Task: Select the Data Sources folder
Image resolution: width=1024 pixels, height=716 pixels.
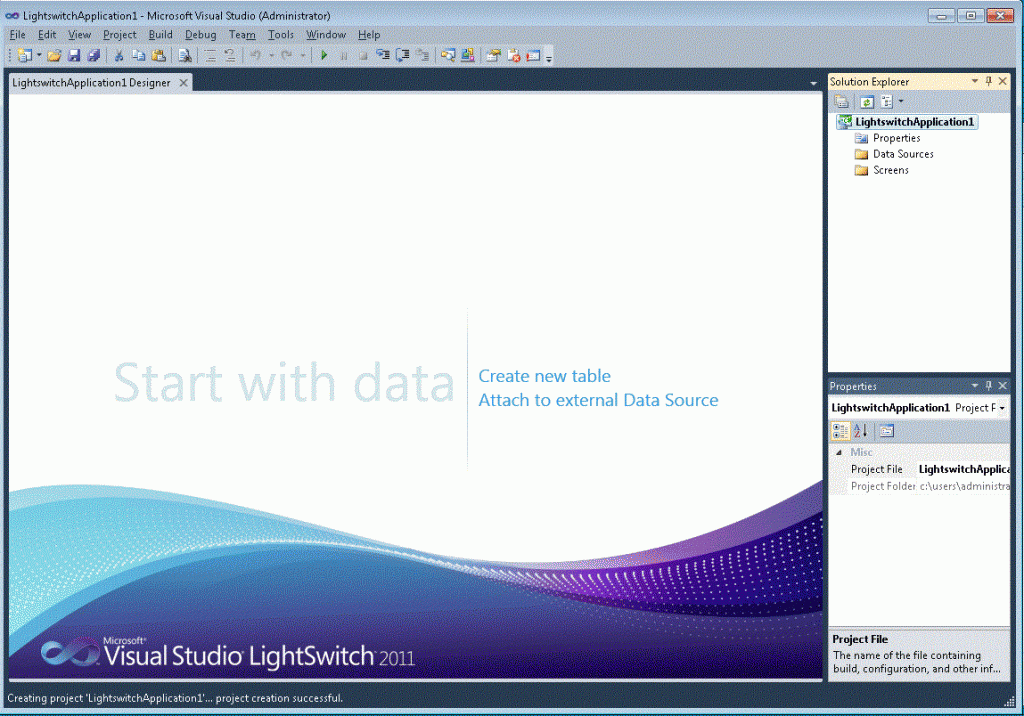Action: click(902, 154)
